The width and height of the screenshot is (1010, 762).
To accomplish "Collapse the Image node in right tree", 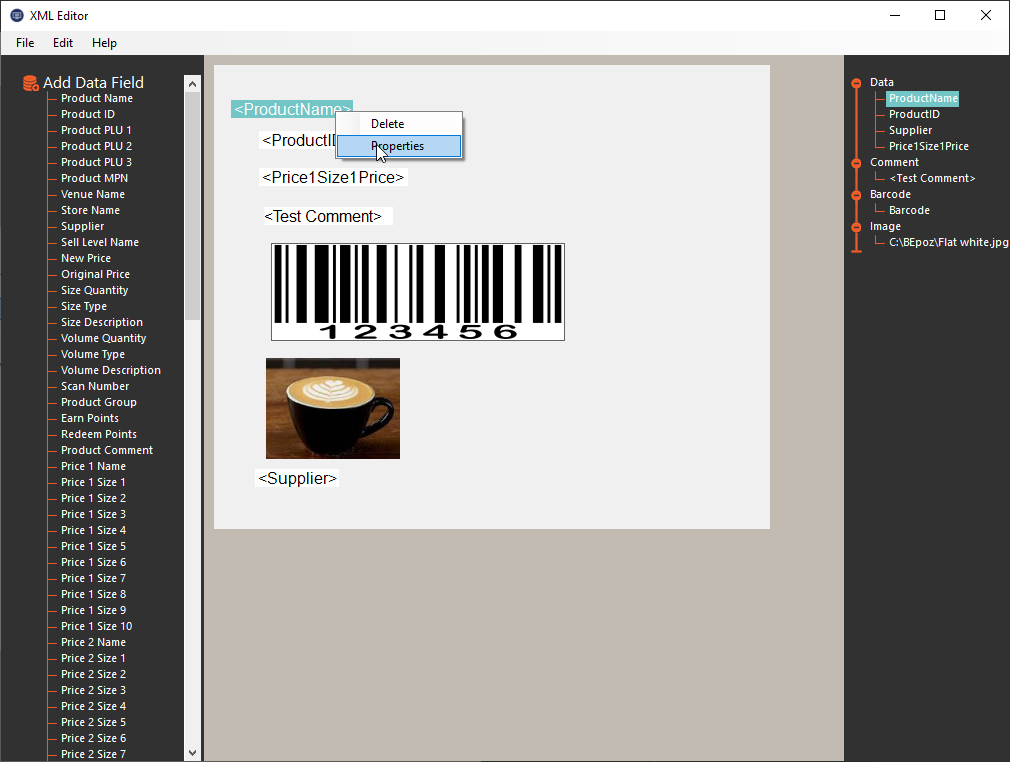I will [x=856, y=227].
